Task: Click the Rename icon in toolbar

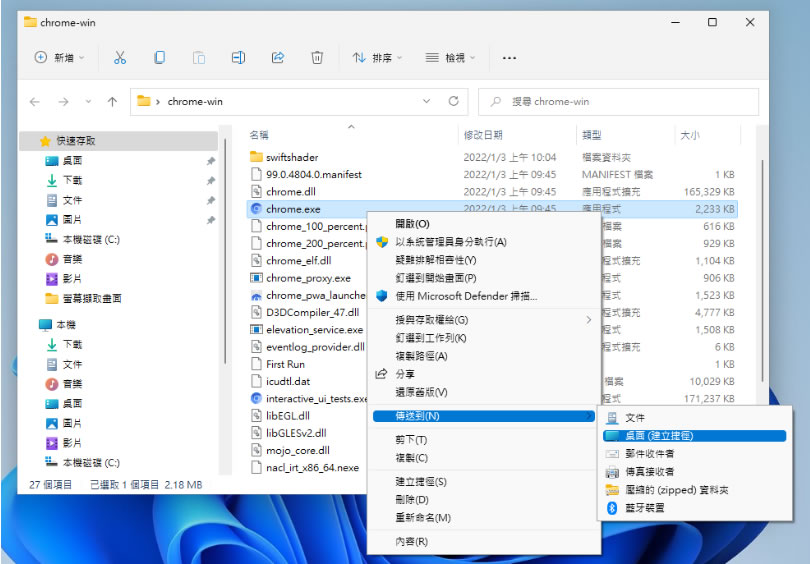Action: [238, 57]
